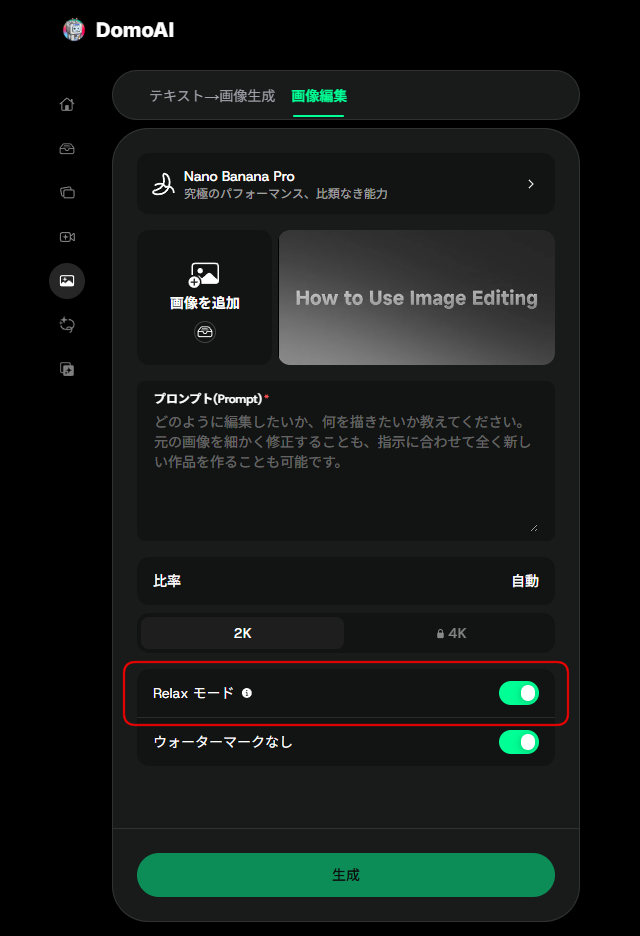Click the Relax モード info icon
Image resolution: width=640 pixels, height=936 pixels.
(247, 693)
